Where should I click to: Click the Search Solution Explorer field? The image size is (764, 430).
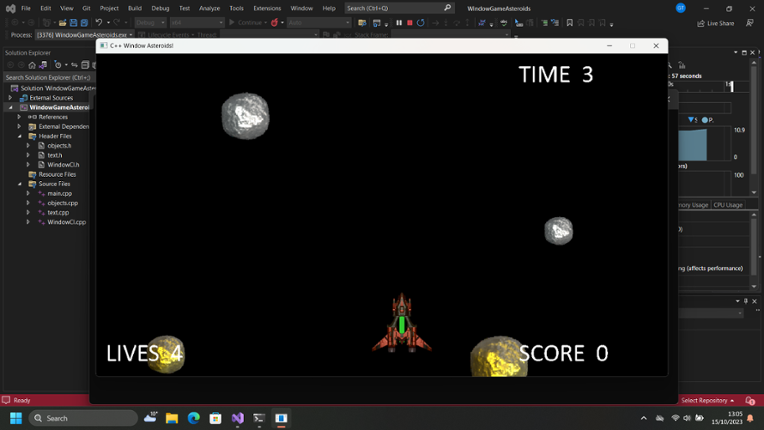click(x=48, y=77)
